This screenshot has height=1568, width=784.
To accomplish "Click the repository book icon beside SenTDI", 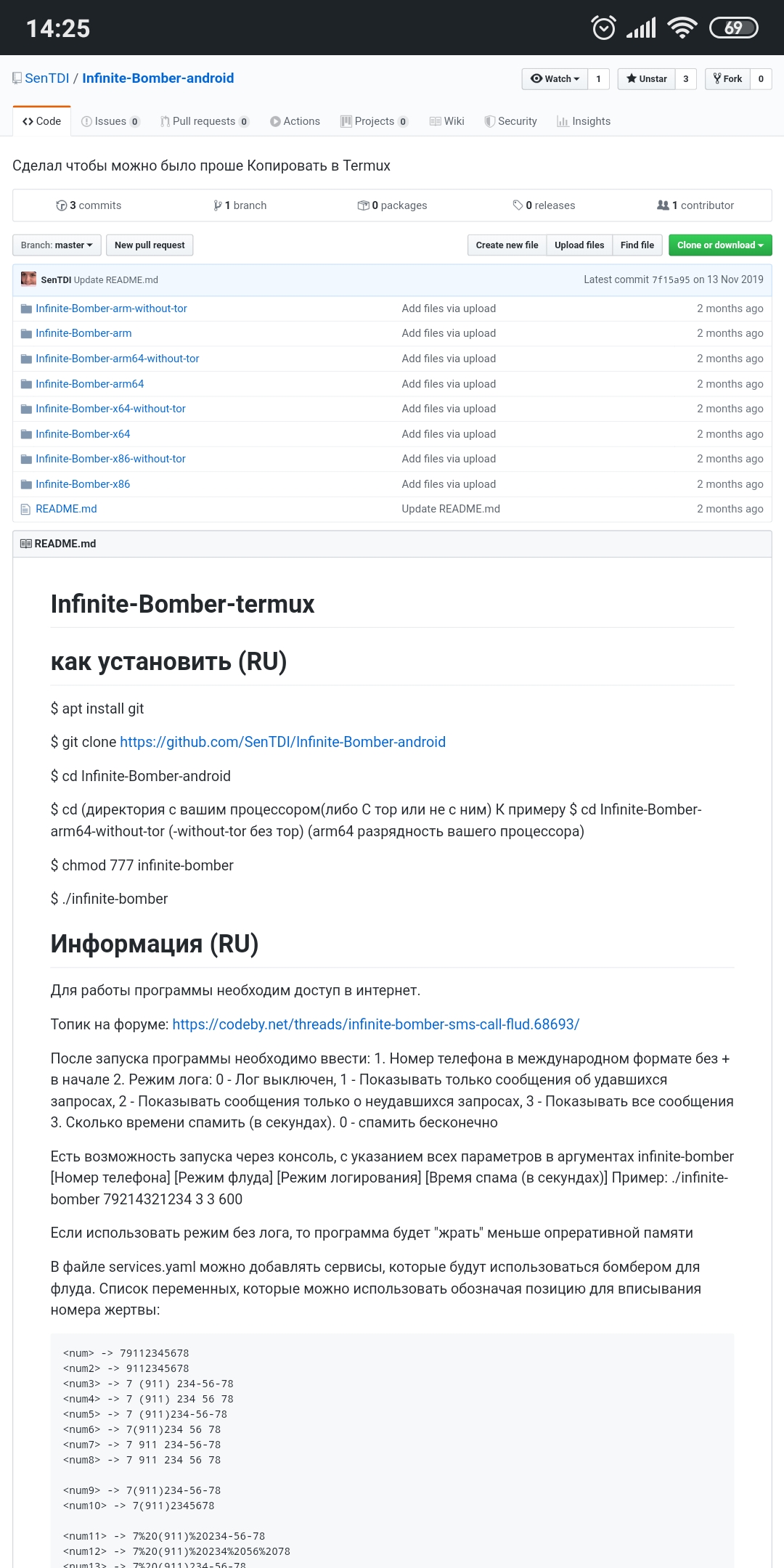I will [17, 78].
